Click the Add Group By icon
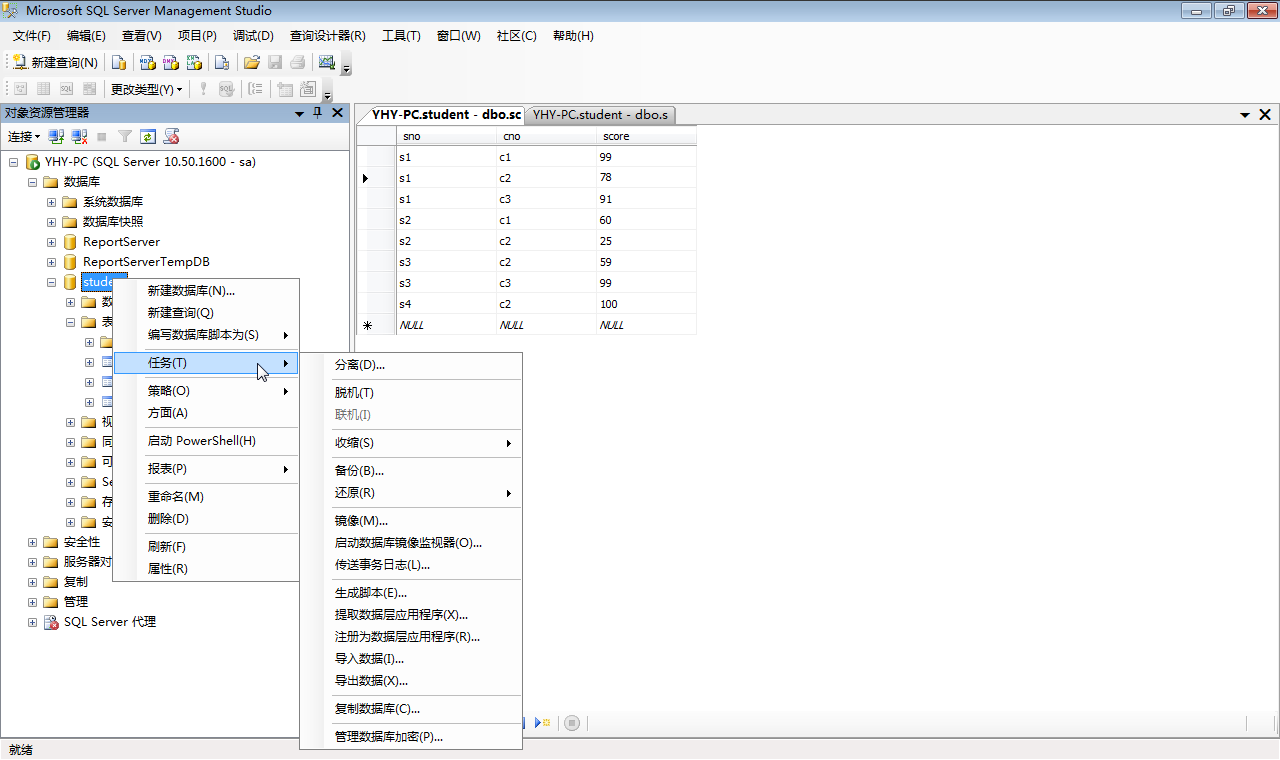 pyautogui.click(x=256, y=89)
